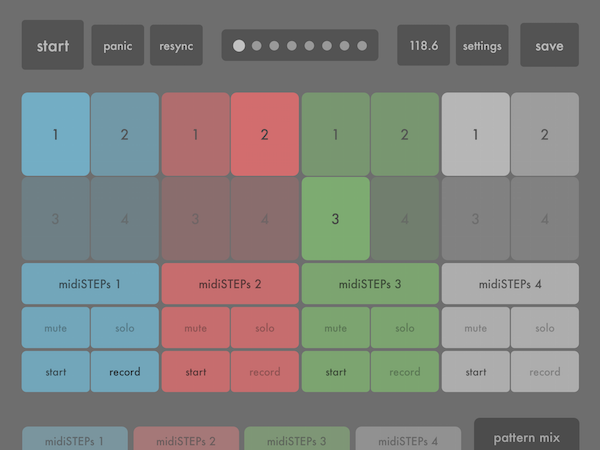Start the midiSTEPs 4 gray track
Screen dimensions: 600x450
click(x=476, y=372)
